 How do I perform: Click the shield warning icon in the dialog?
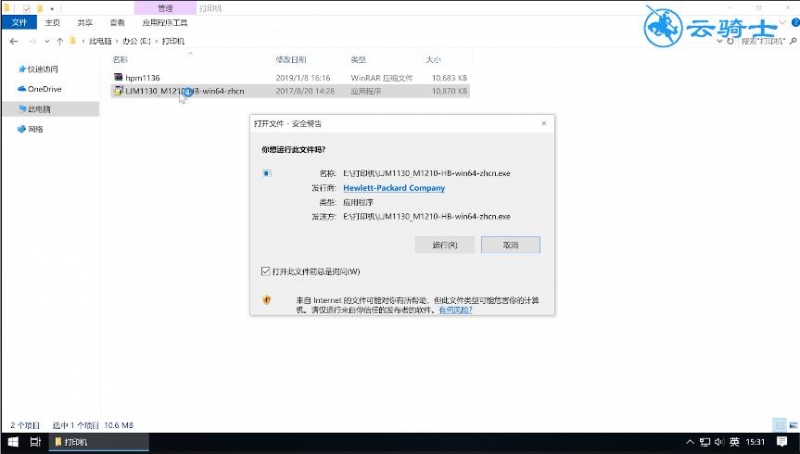click(x=266, y=300)
